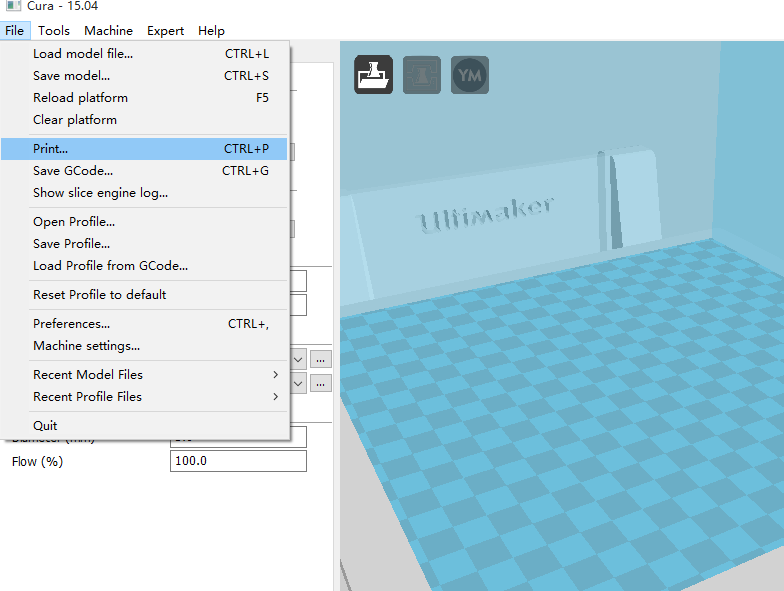This screenshot has width=784, height=591.
Task: Select Quit from File menu
Action: tap(144, 426)
